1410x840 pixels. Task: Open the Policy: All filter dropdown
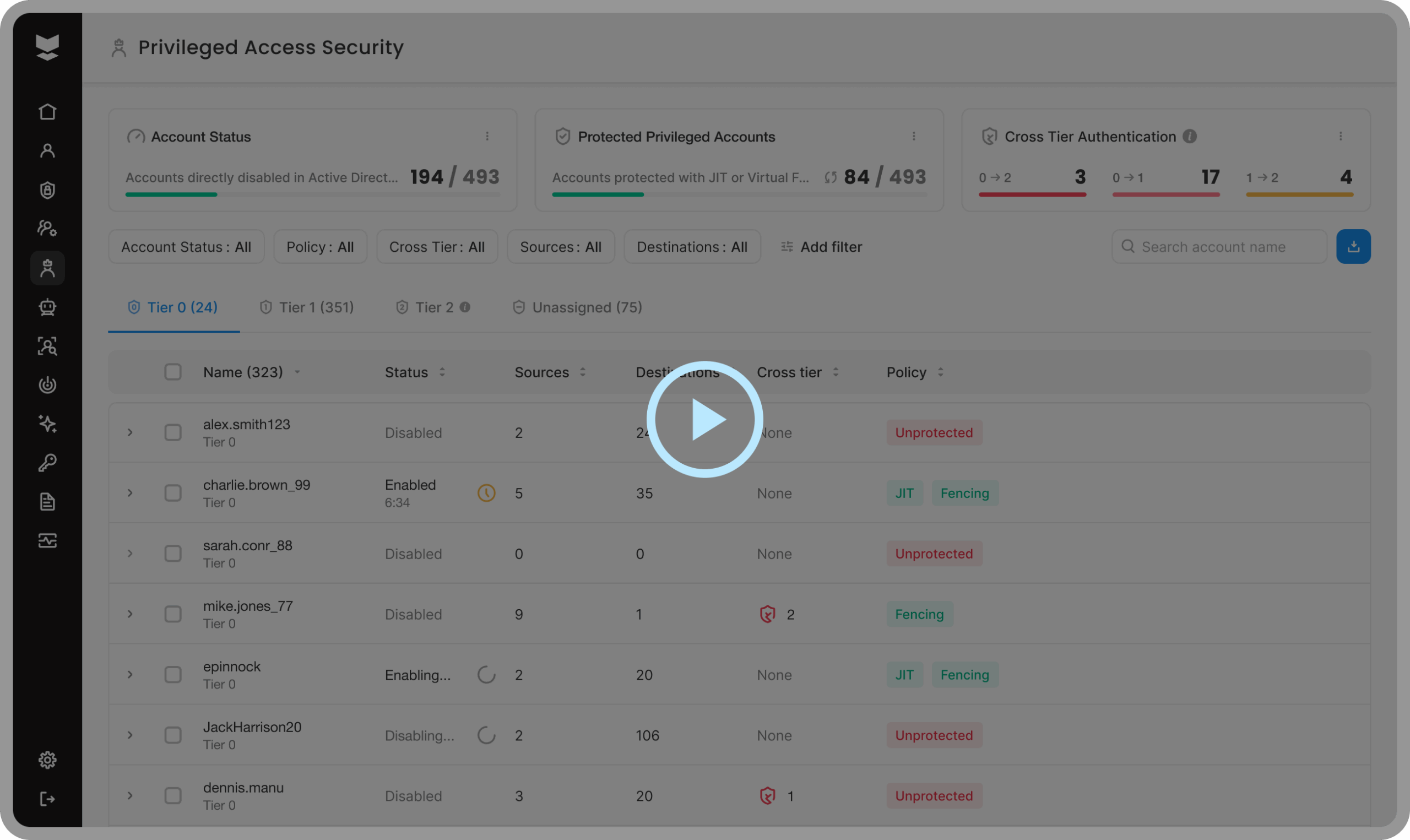pyautogui.click(x=319, y=247)
